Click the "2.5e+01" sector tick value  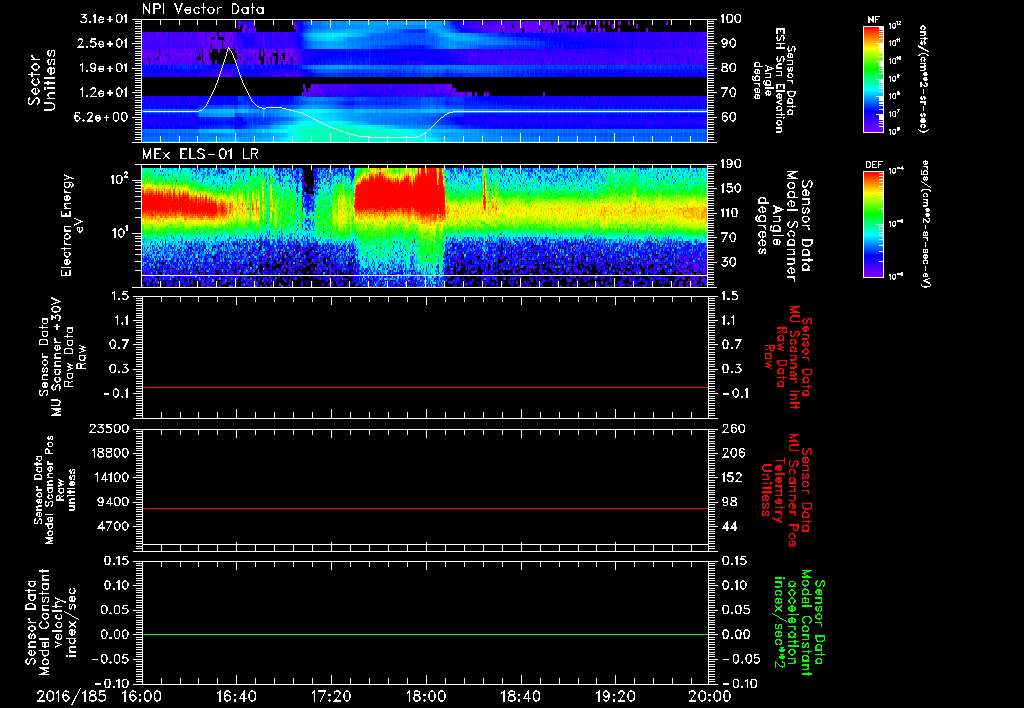[102, 43]
